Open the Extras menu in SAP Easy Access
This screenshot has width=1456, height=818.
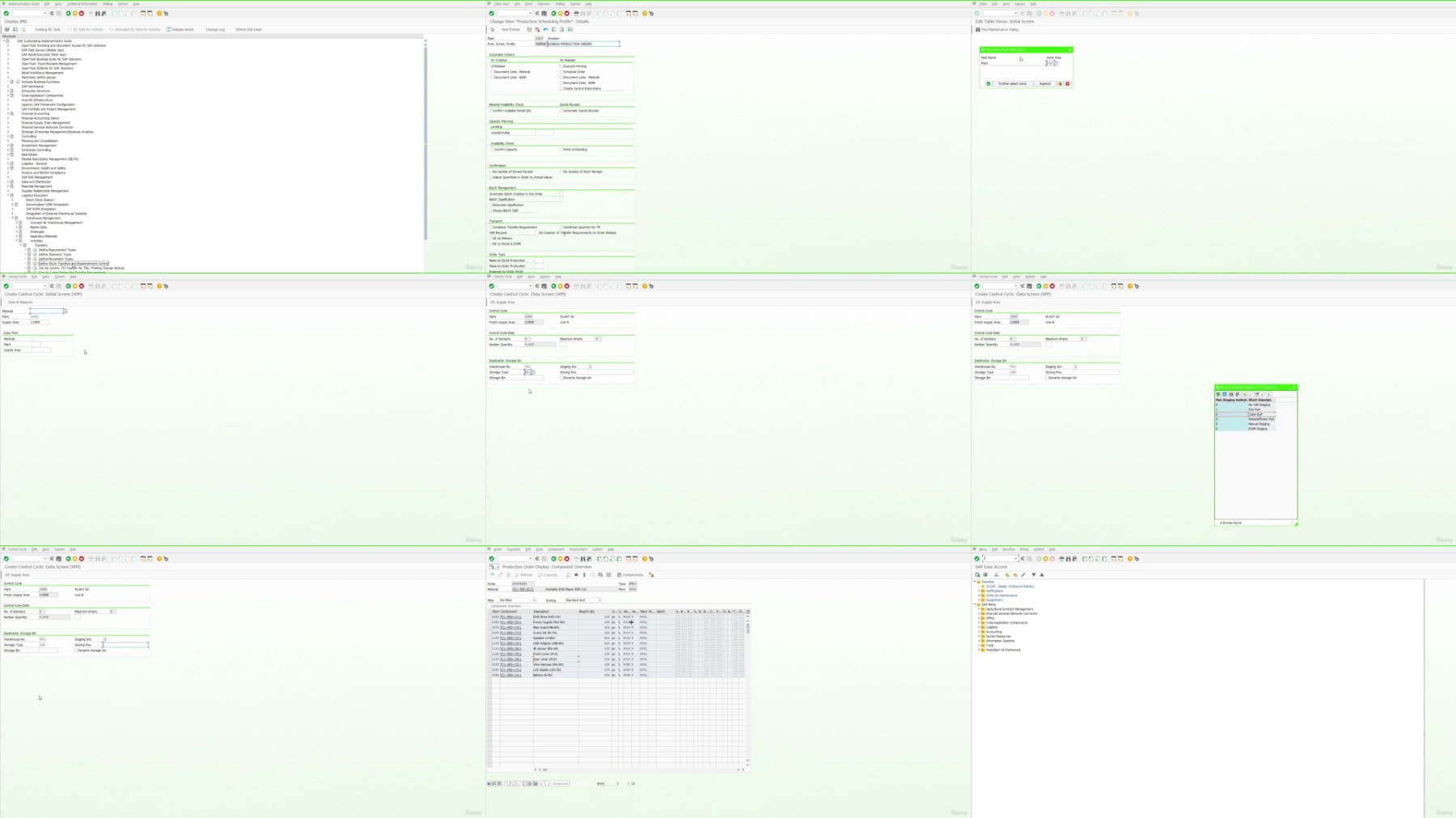[1024, 549]
